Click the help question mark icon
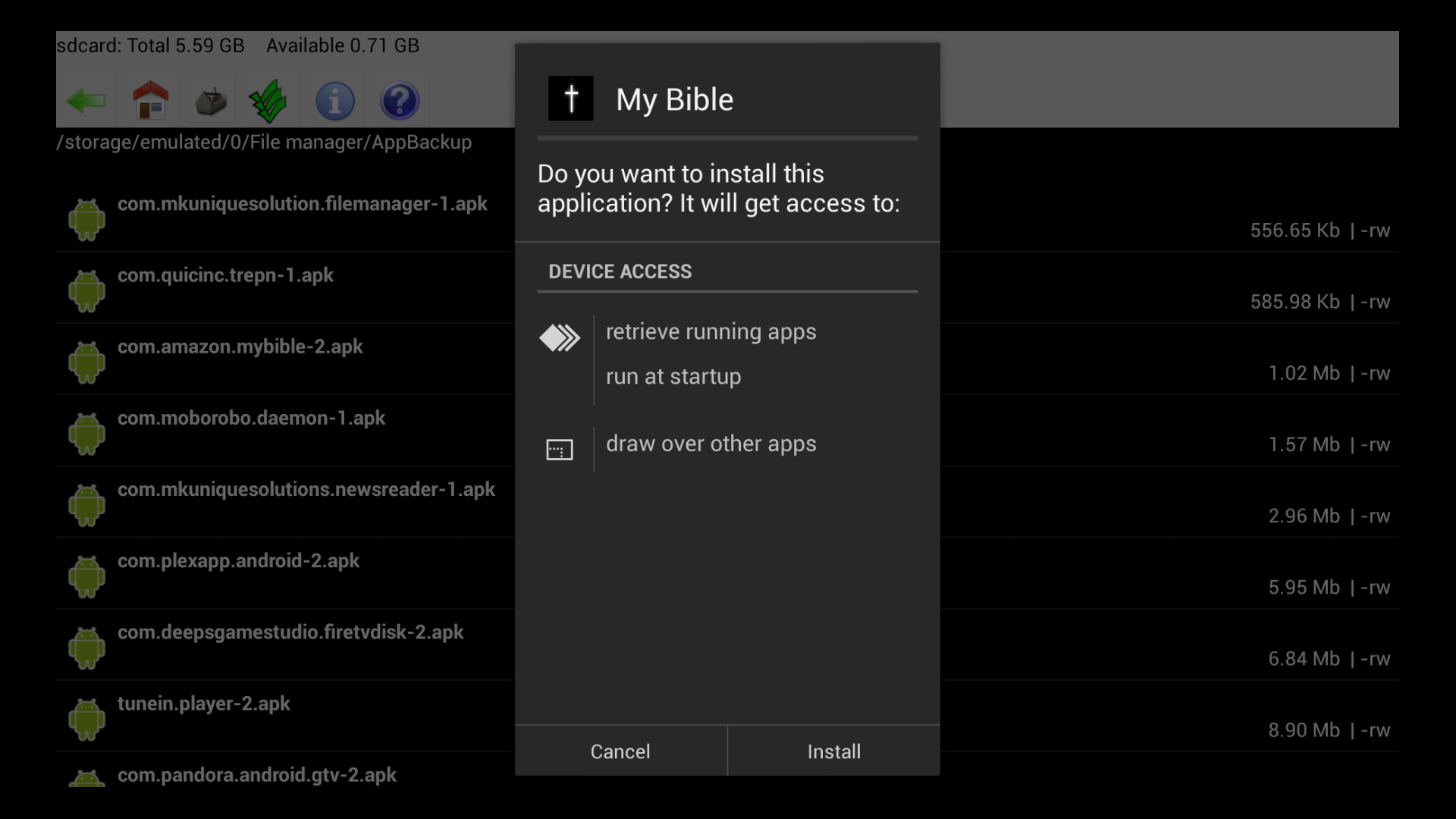Image resolution: width=1456 pixels, height=819 pixels. [x=400, y=100]
